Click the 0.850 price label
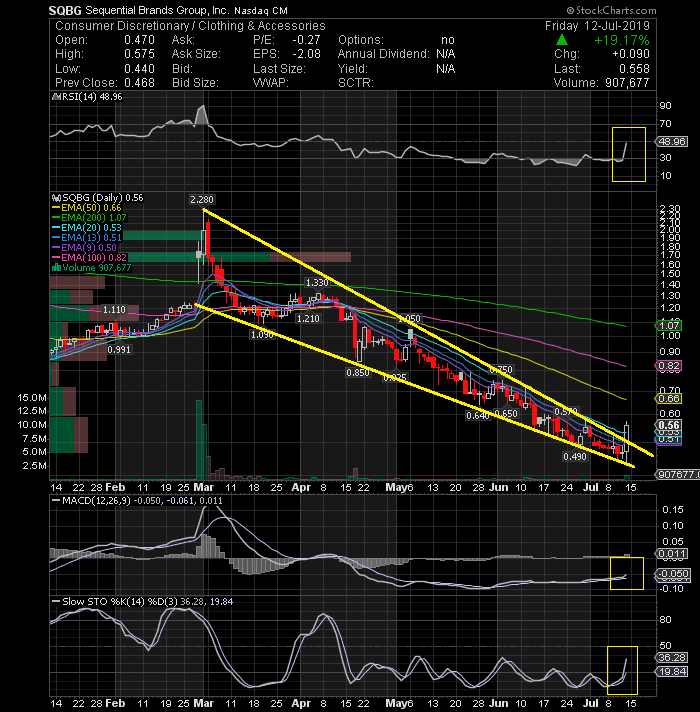The width and height of the screenshot is (700, 712). point(358,373)
